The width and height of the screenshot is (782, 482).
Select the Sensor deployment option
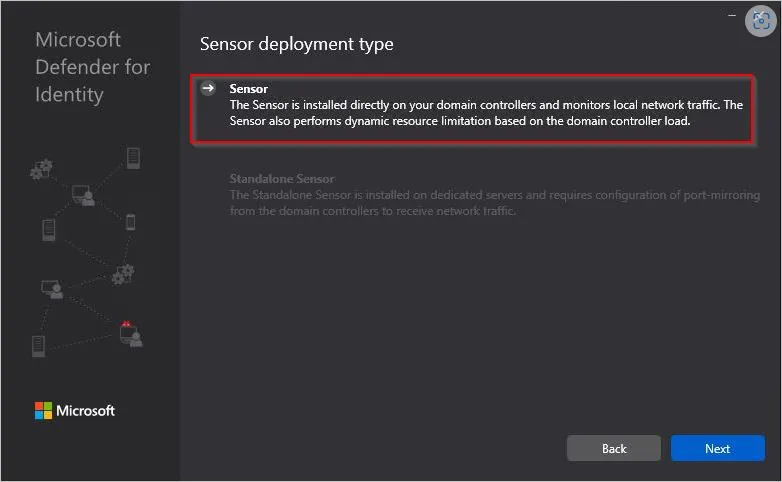[x=472, y=109]
